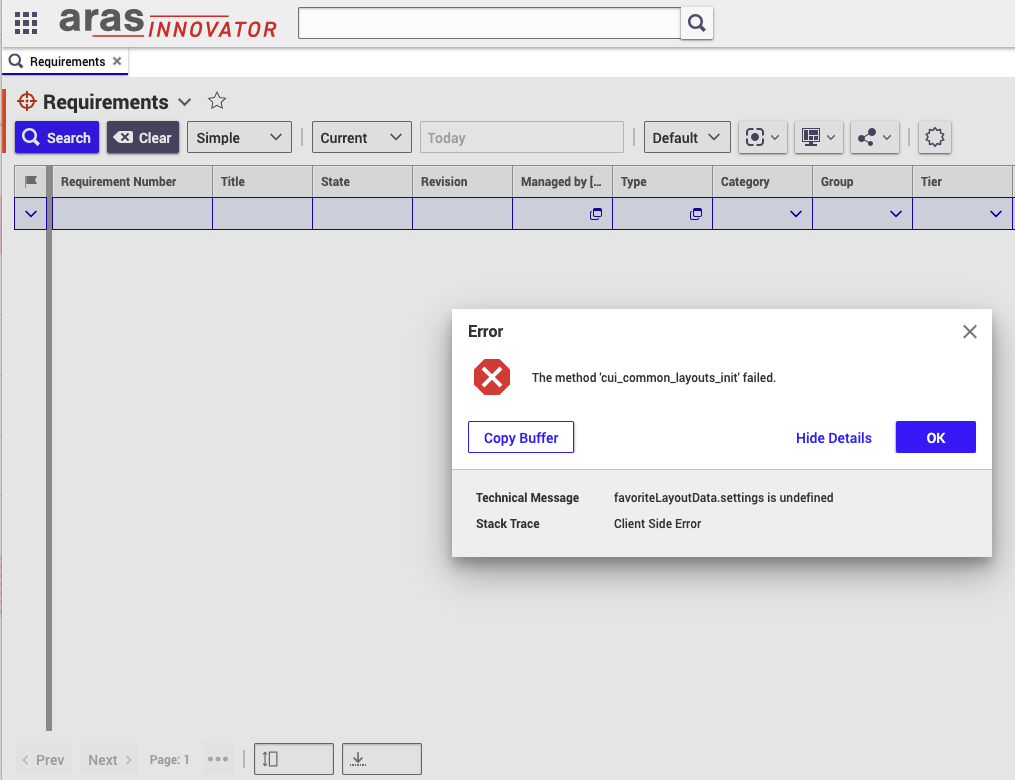Click the flag column header icon

(x=30, y=181)
